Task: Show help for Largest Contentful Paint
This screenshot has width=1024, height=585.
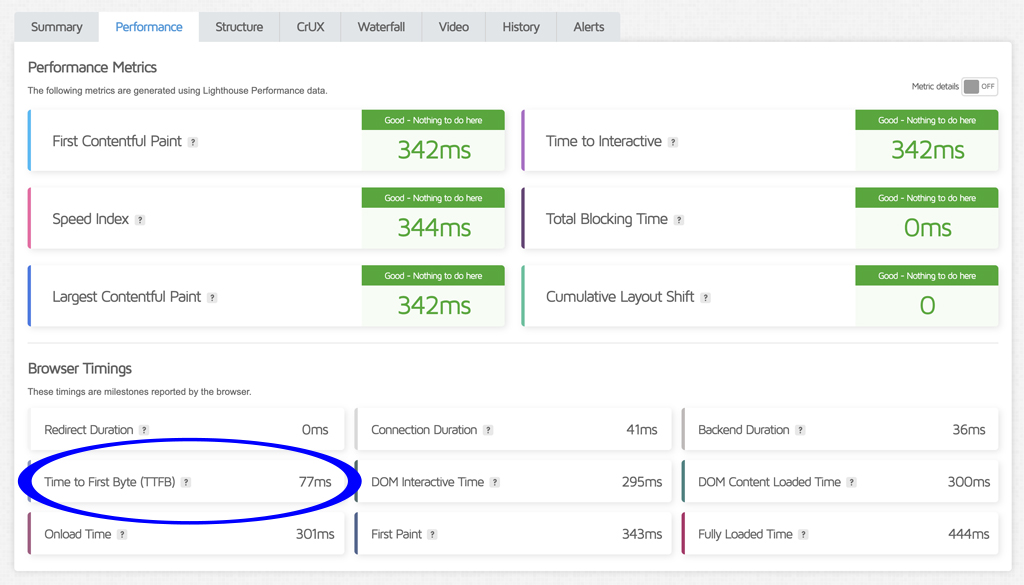Action: [212, 298]
